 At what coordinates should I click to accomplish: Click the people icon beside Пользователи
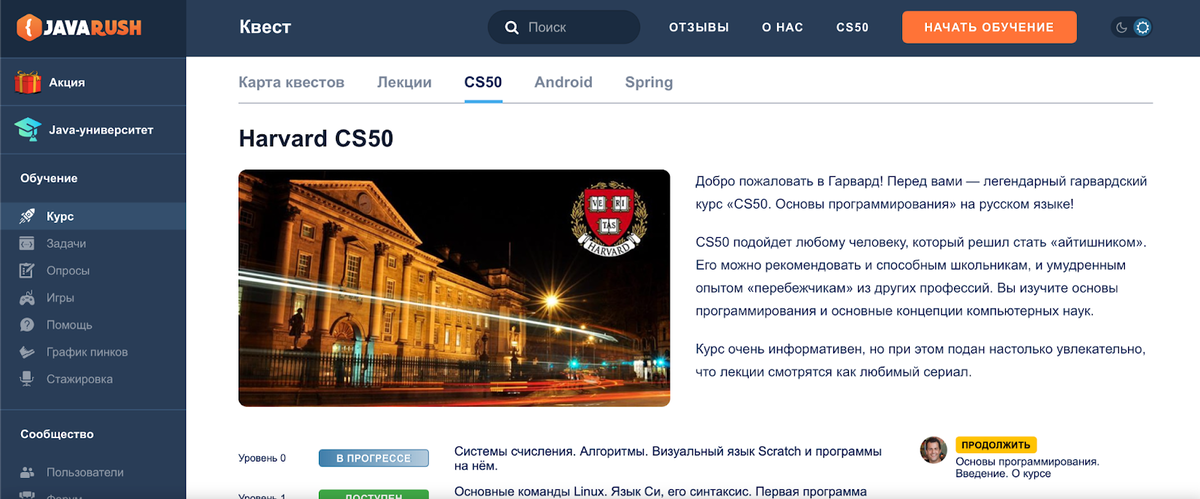27,472
